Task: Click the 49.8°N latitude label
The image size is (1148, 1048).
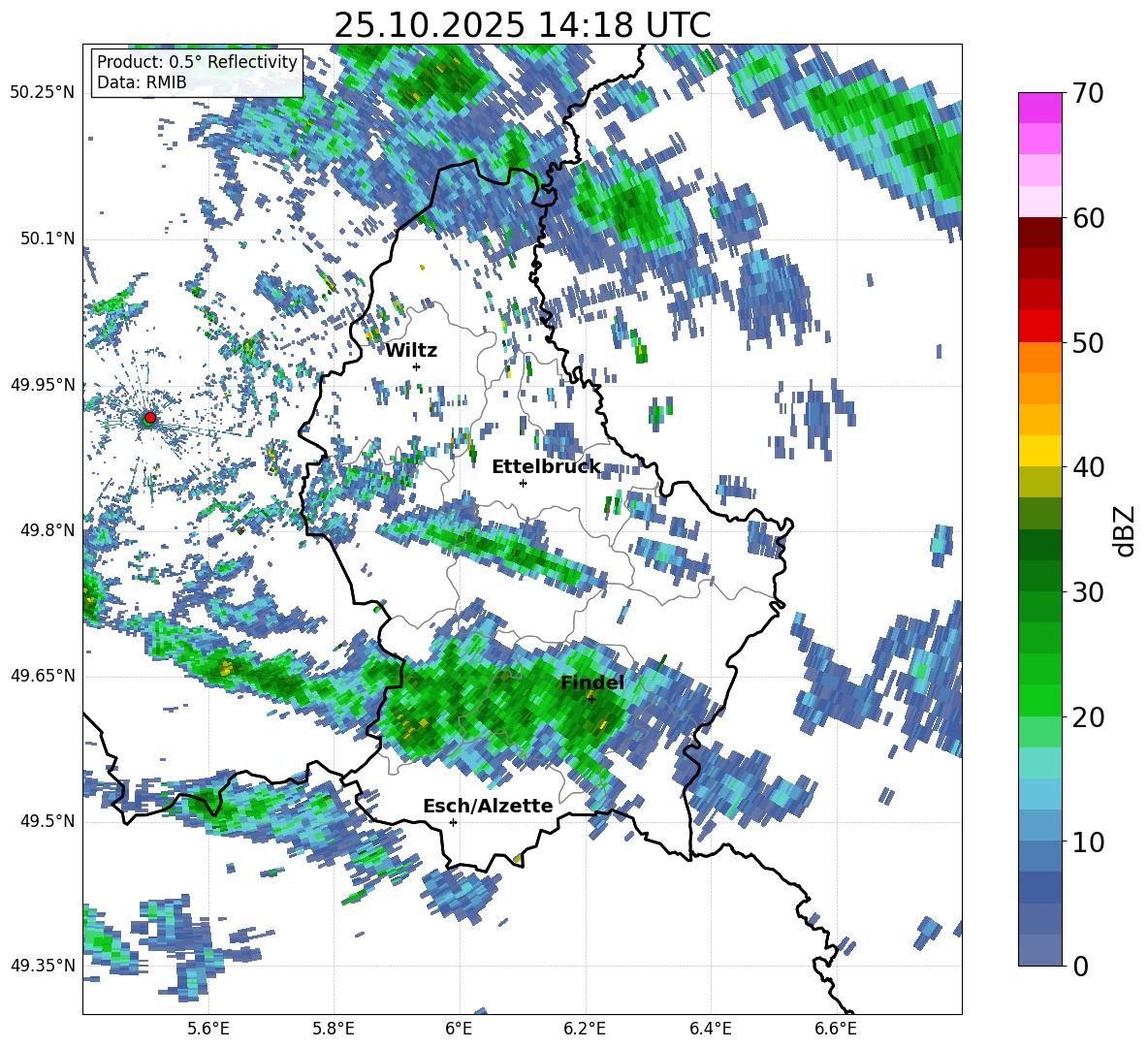Action: tap(47, 530)
